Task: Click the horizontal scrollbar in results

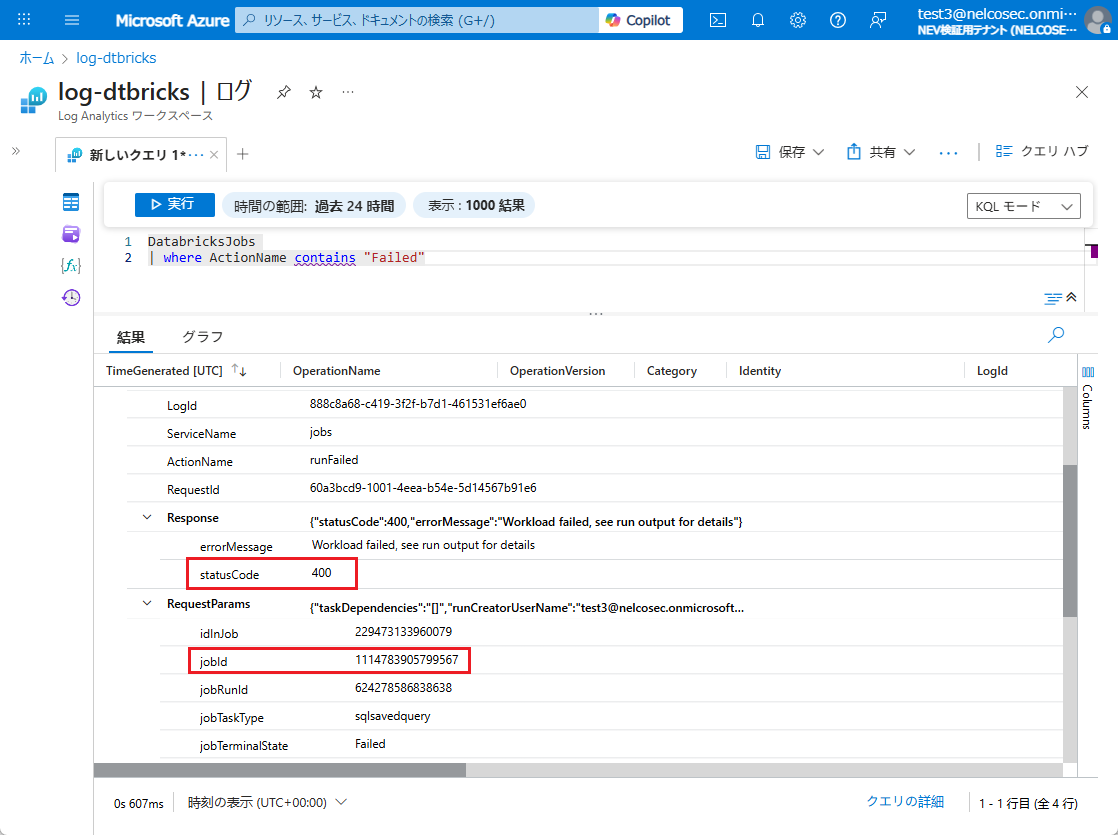Action: [280, 770]
